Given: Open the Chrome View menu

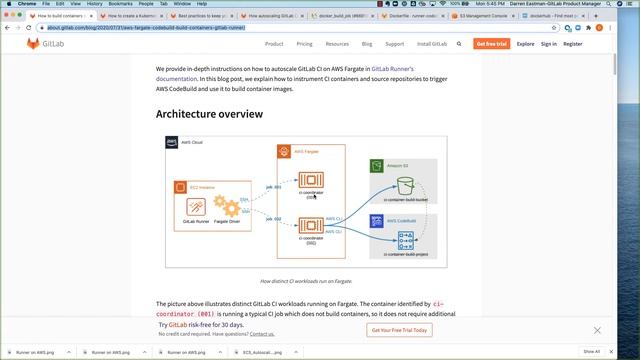Looking at the screenshot, I should pos(76,4).
